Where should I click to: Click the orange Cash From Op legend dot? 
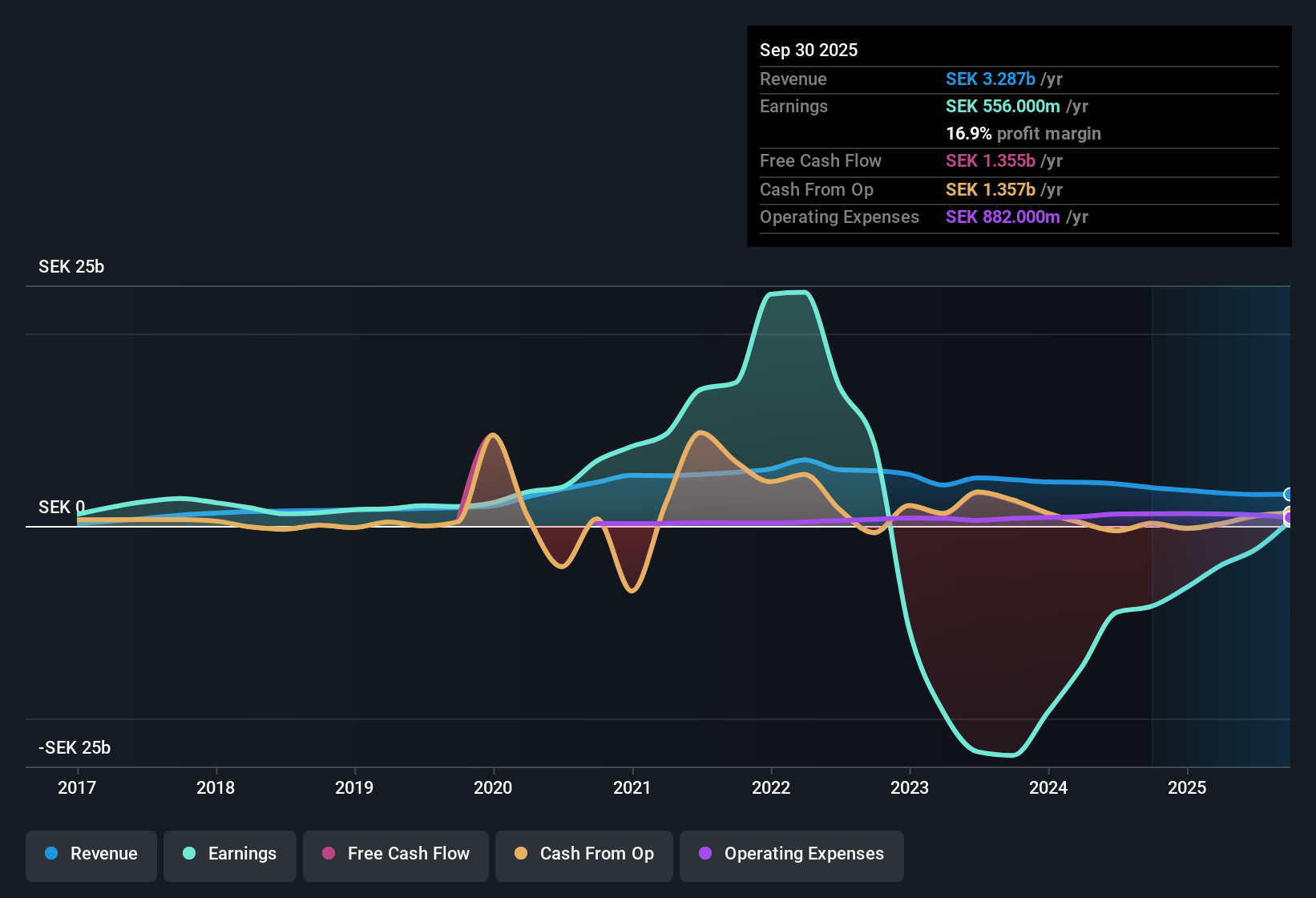pos(521,854)
